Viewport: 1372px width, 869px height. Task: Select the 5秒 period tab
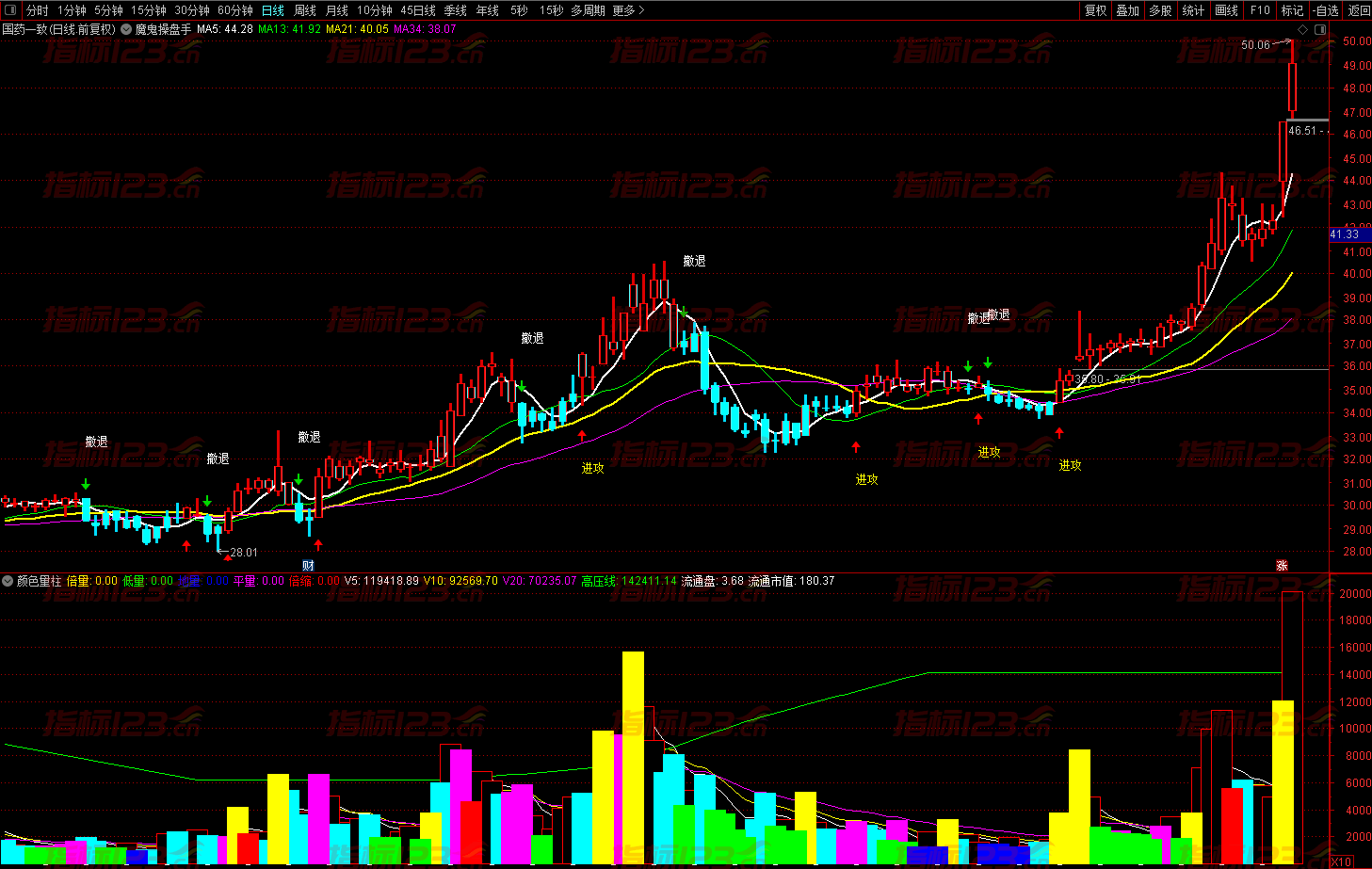(519, 10)
